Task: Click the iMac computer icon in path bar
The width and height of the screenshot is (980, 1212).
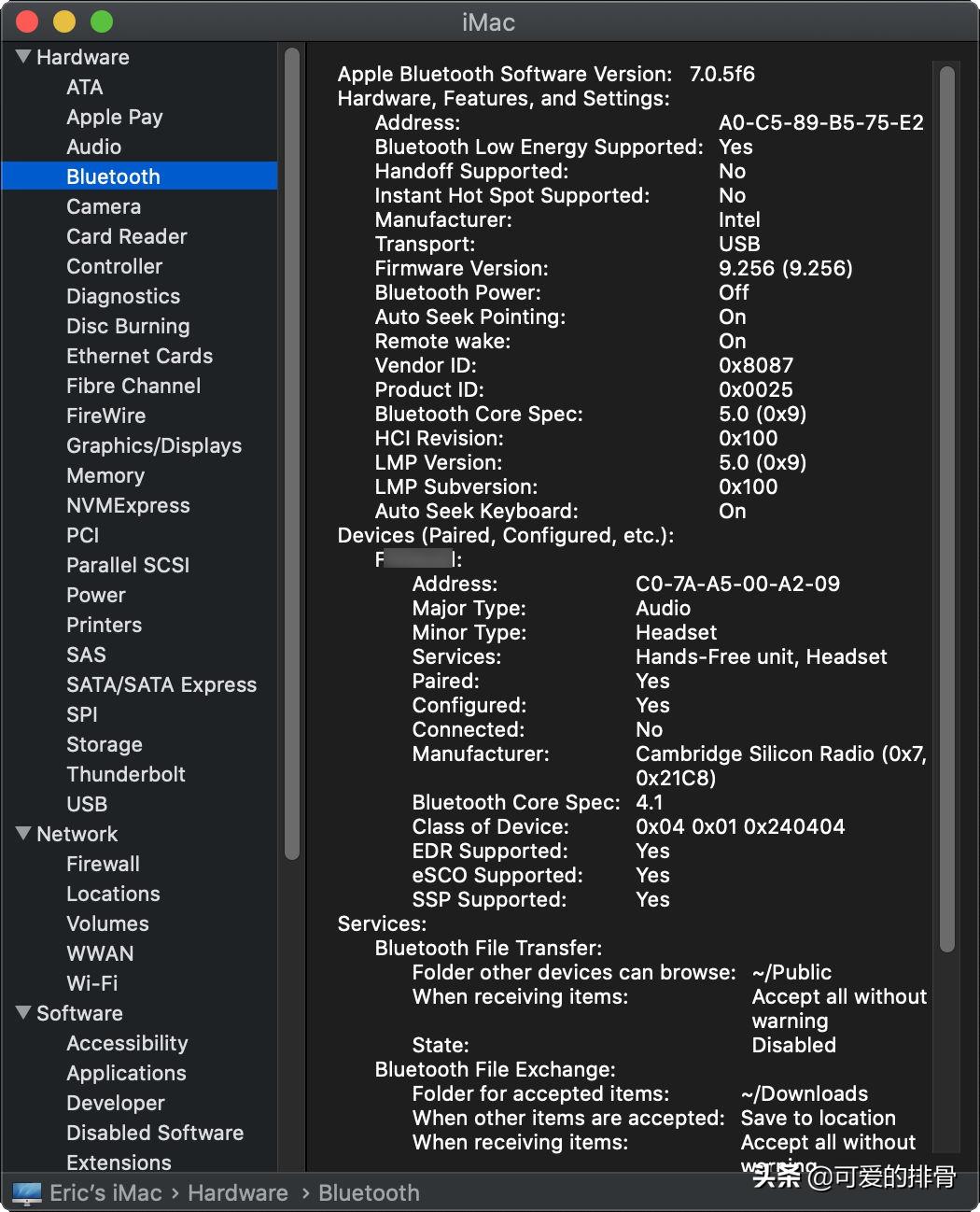Action: pos(27,1193)
